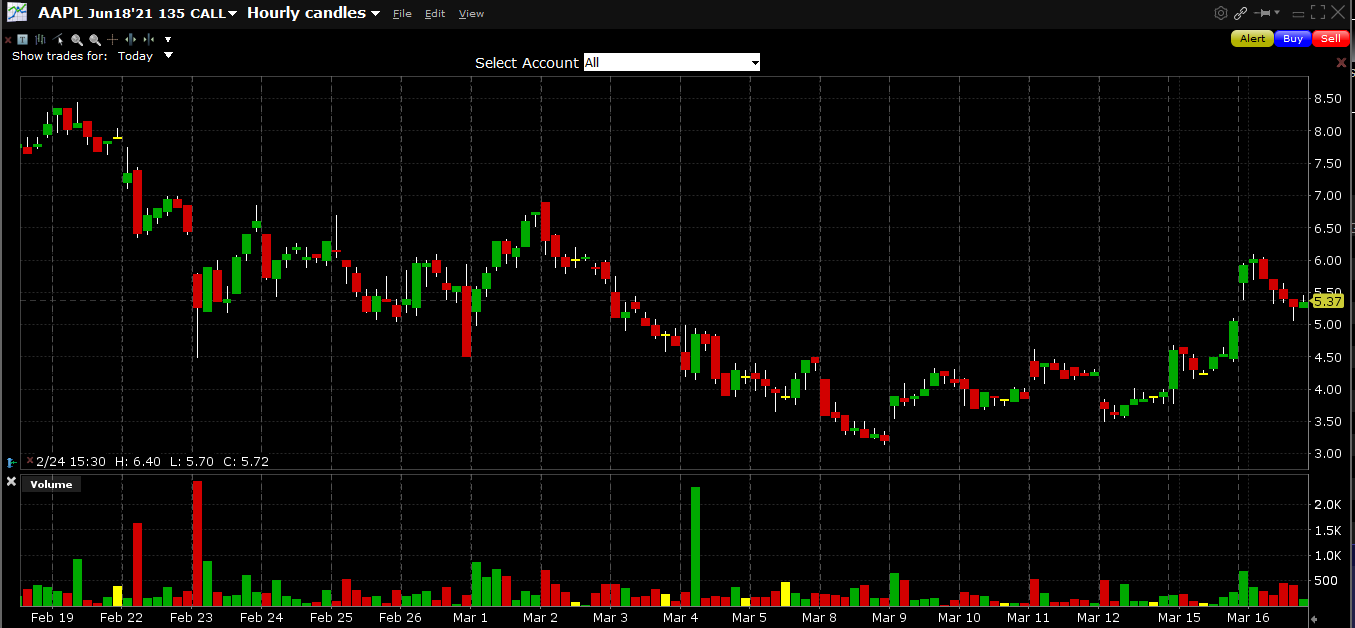Select the bar chart type toolbar icon
The height and width of the screenshot is (628, 1355).
coord(40,39)
